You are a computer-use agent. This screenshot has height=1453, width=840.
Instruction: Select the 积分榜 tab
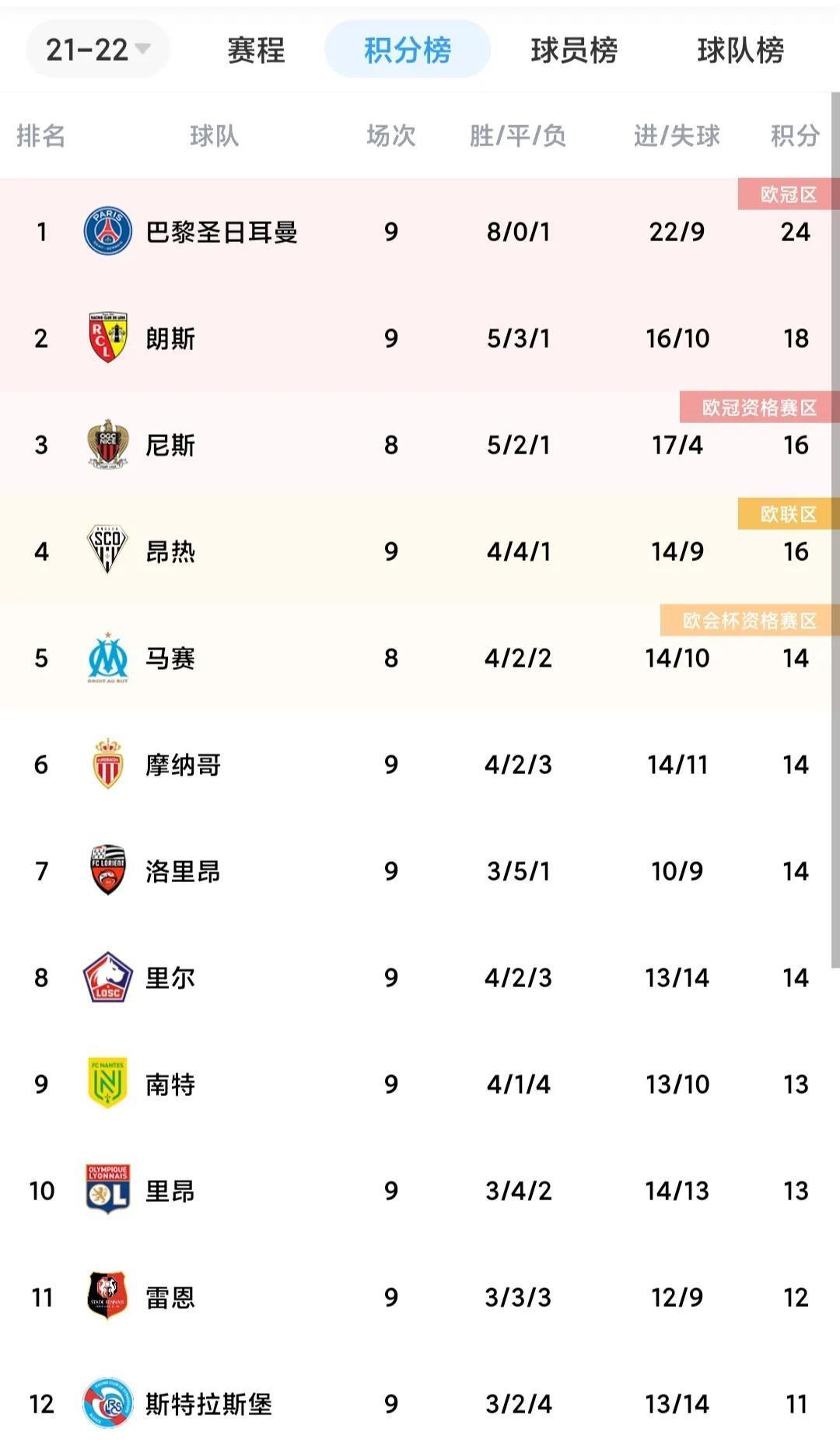coord(407,51)
